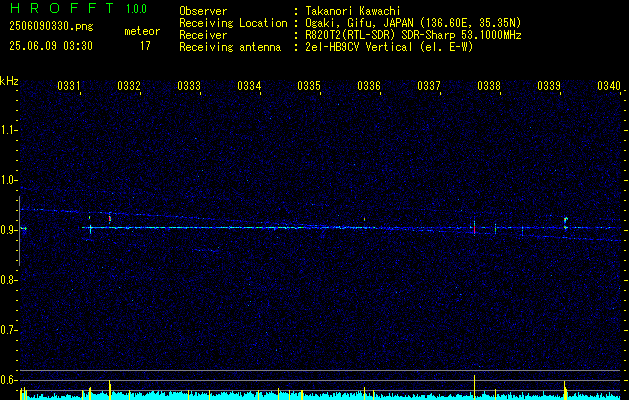Click time marker 0332
This screenshot has width=629, height=400.
pyautogui.click(x=129, y=85)
